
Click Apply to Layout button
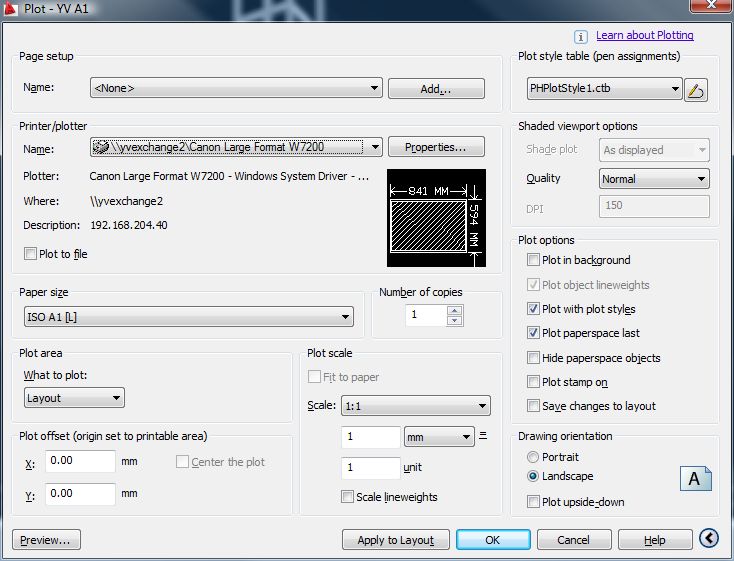(x=396, y=540)
